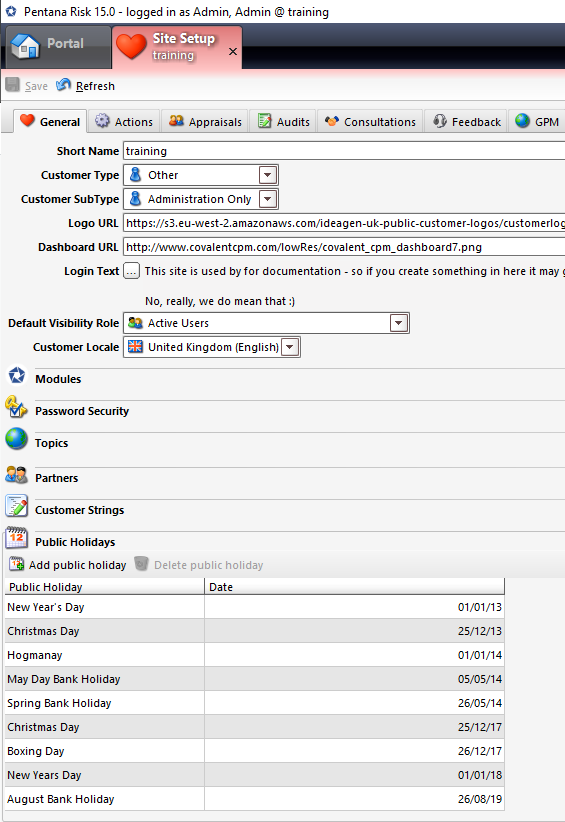Click the Appraisals people icon
The height and width of the screenshot is (822, 565).
176,121
